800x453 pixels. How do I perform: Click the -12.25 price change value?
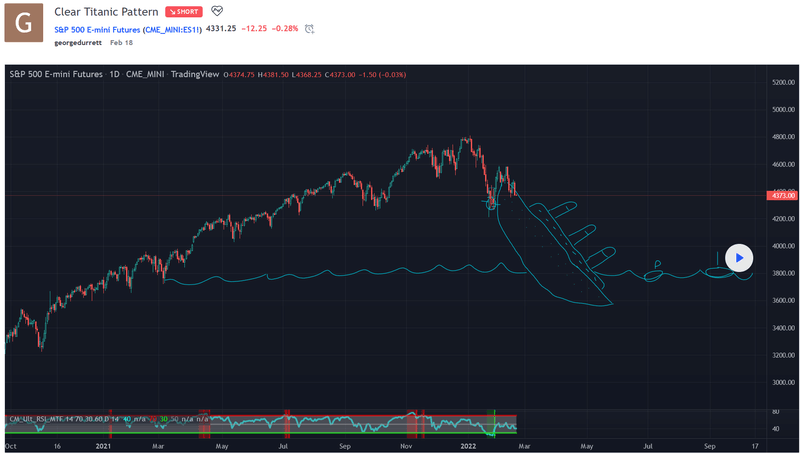coord(254,29)
